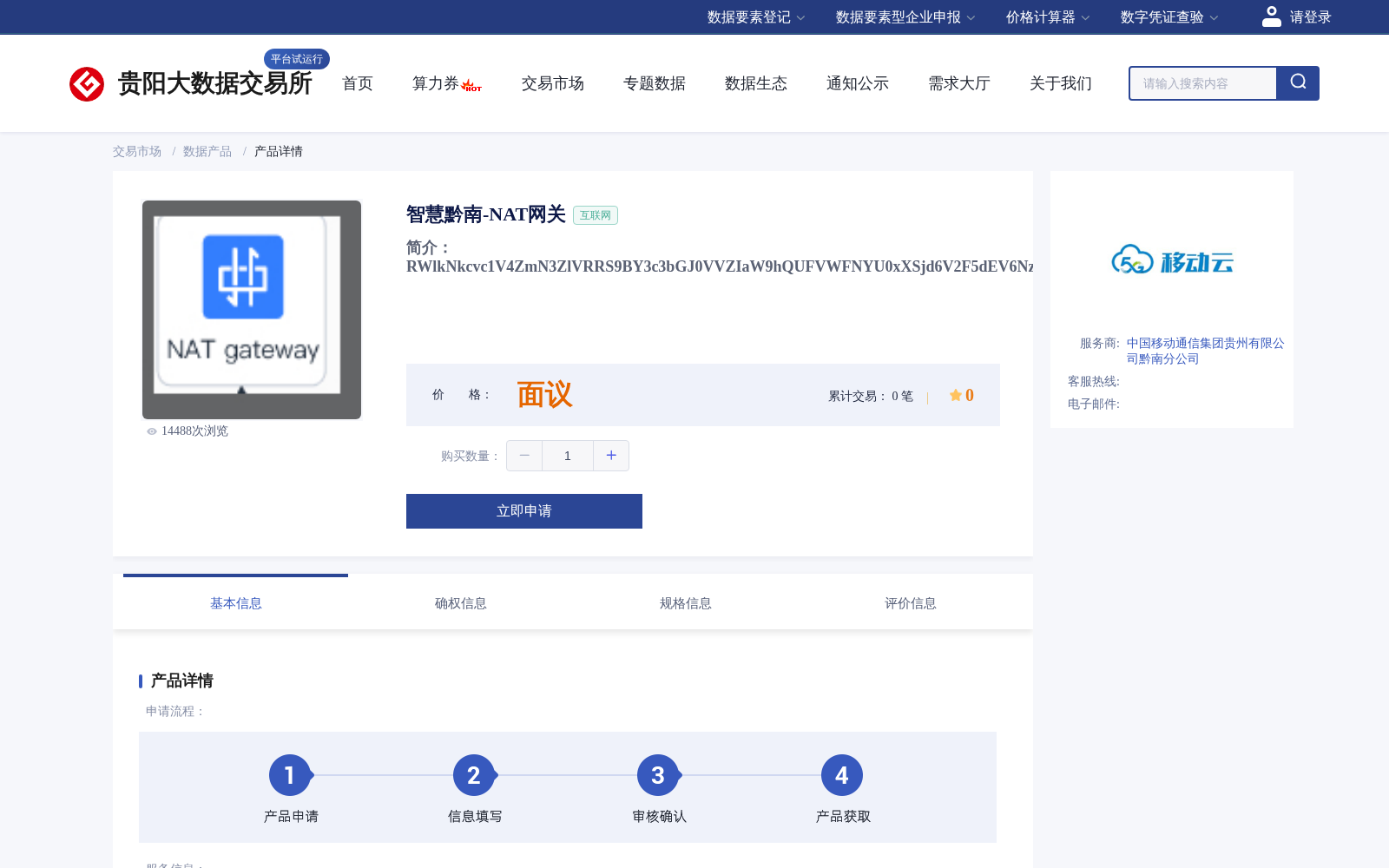Open the 算力券 menu item

point(435,83)
